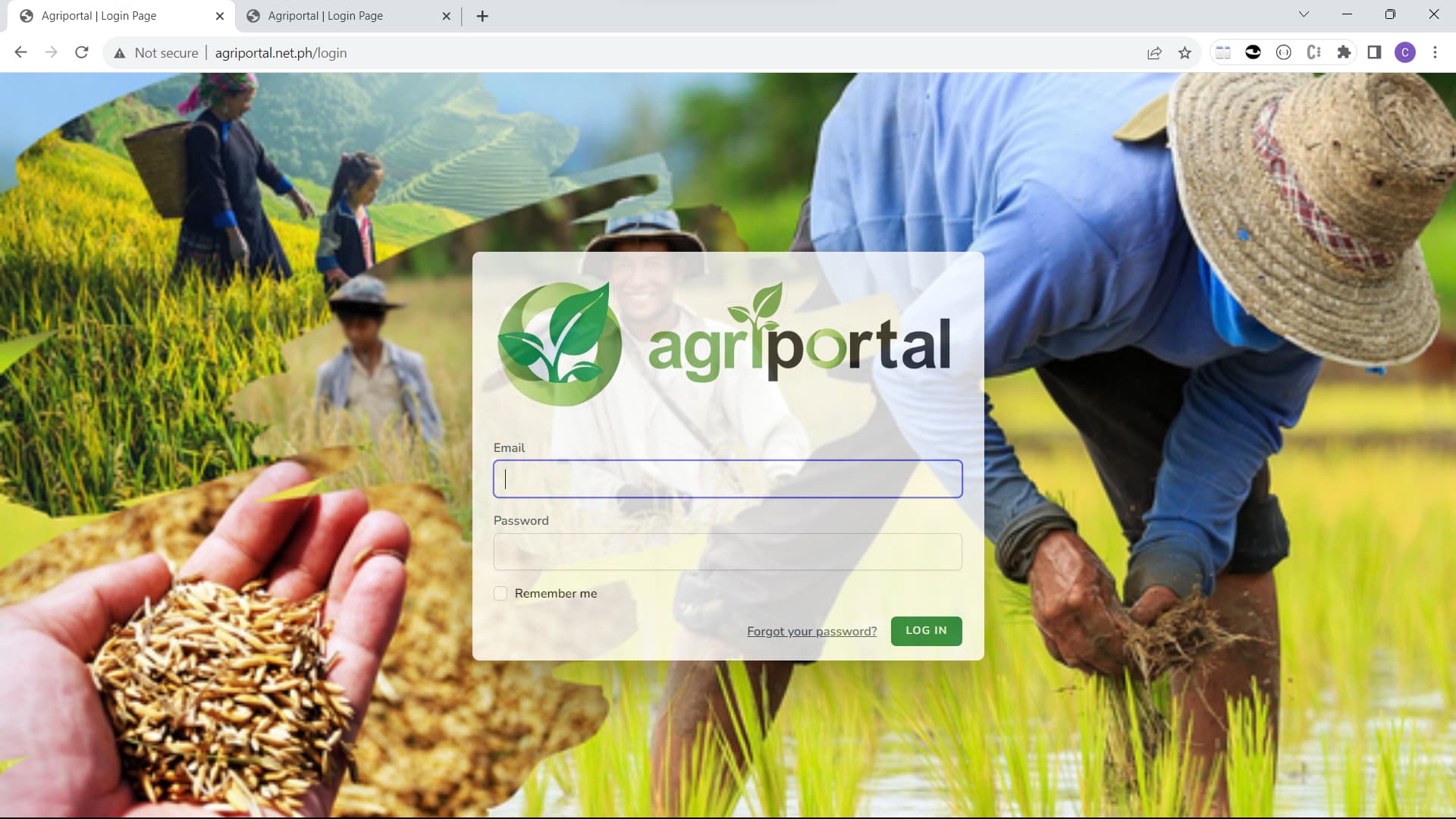Click the green leaf Agriportal logo

(560, 344)
